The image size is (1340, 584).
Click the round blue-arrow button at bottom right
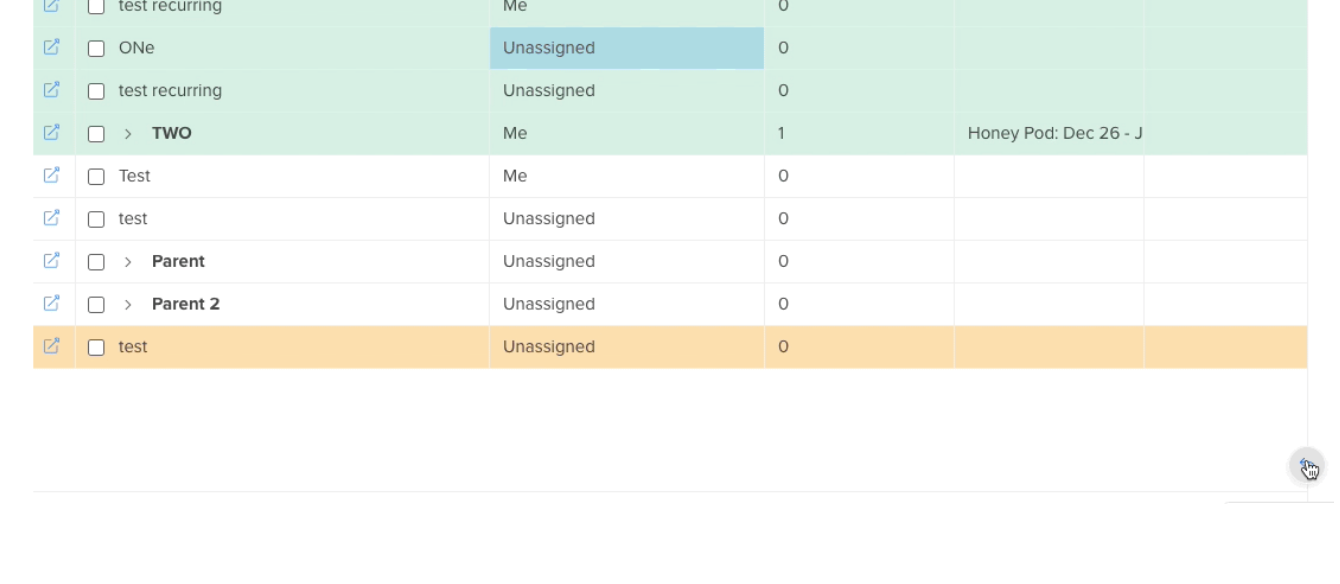click(x=1306, y=467)
